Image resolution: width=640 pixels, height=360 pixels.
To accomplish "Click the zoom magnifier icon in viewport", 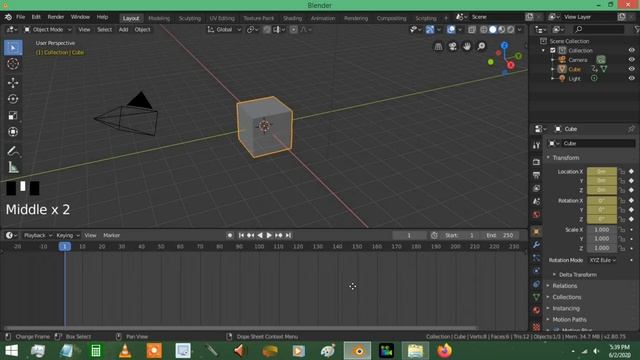I will 481,46.
